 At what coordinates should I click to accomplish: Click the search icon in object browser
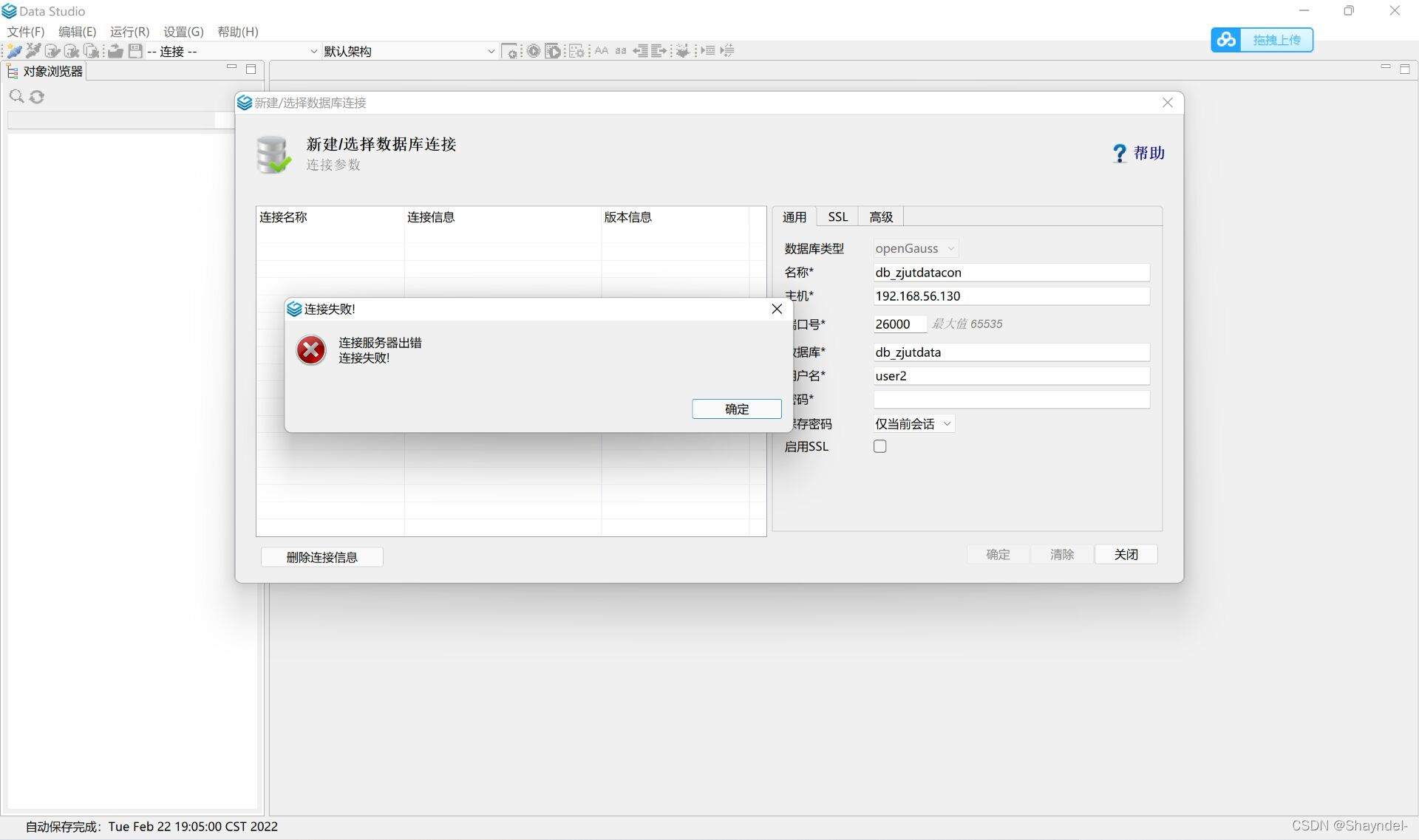coord(16,97)
